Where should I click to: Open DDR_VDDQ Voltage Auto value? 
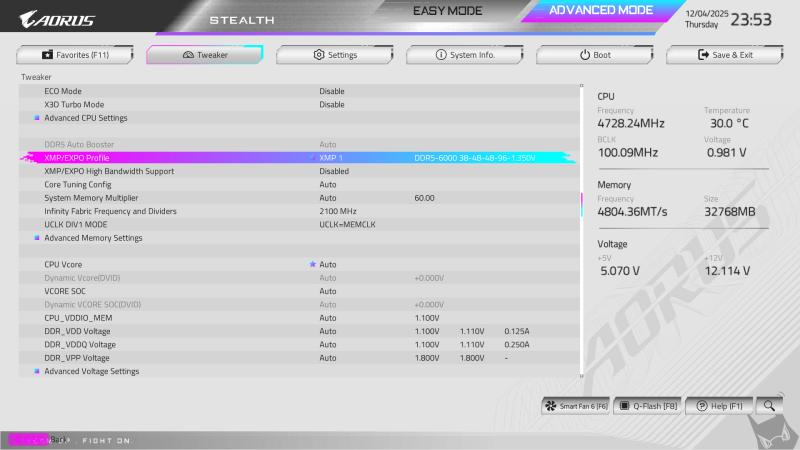[x=328, y=344]
